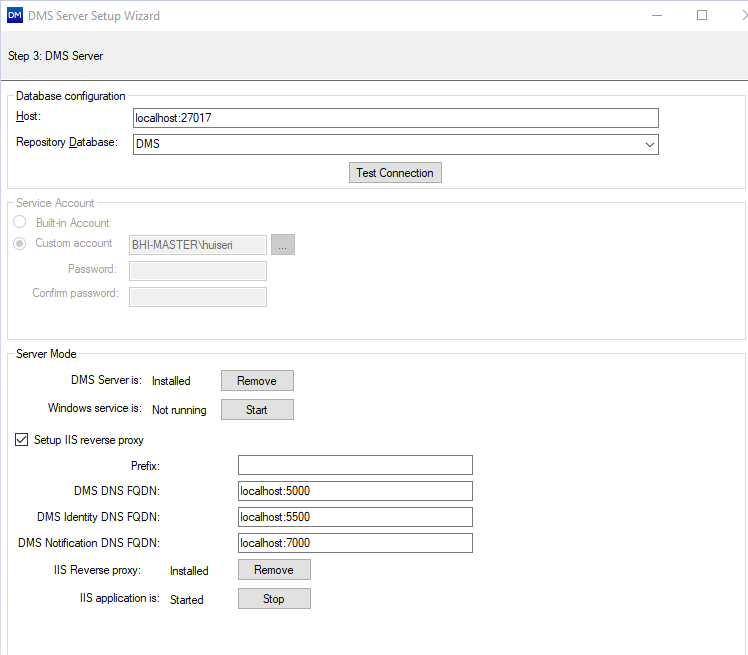Viewport: 748px width, 655px height.
Task: Click the Host input field
Action: click(x=395, y=118)
